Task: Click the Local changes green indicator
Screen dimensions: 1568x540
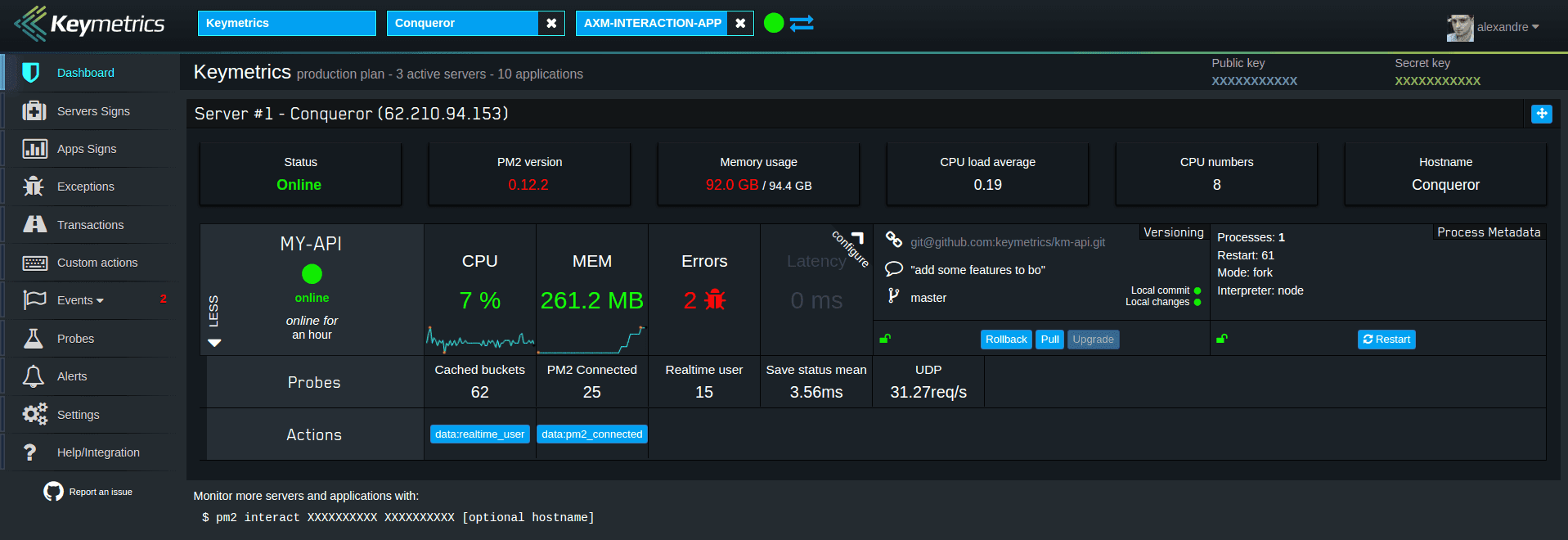Action: (1197, 302)
